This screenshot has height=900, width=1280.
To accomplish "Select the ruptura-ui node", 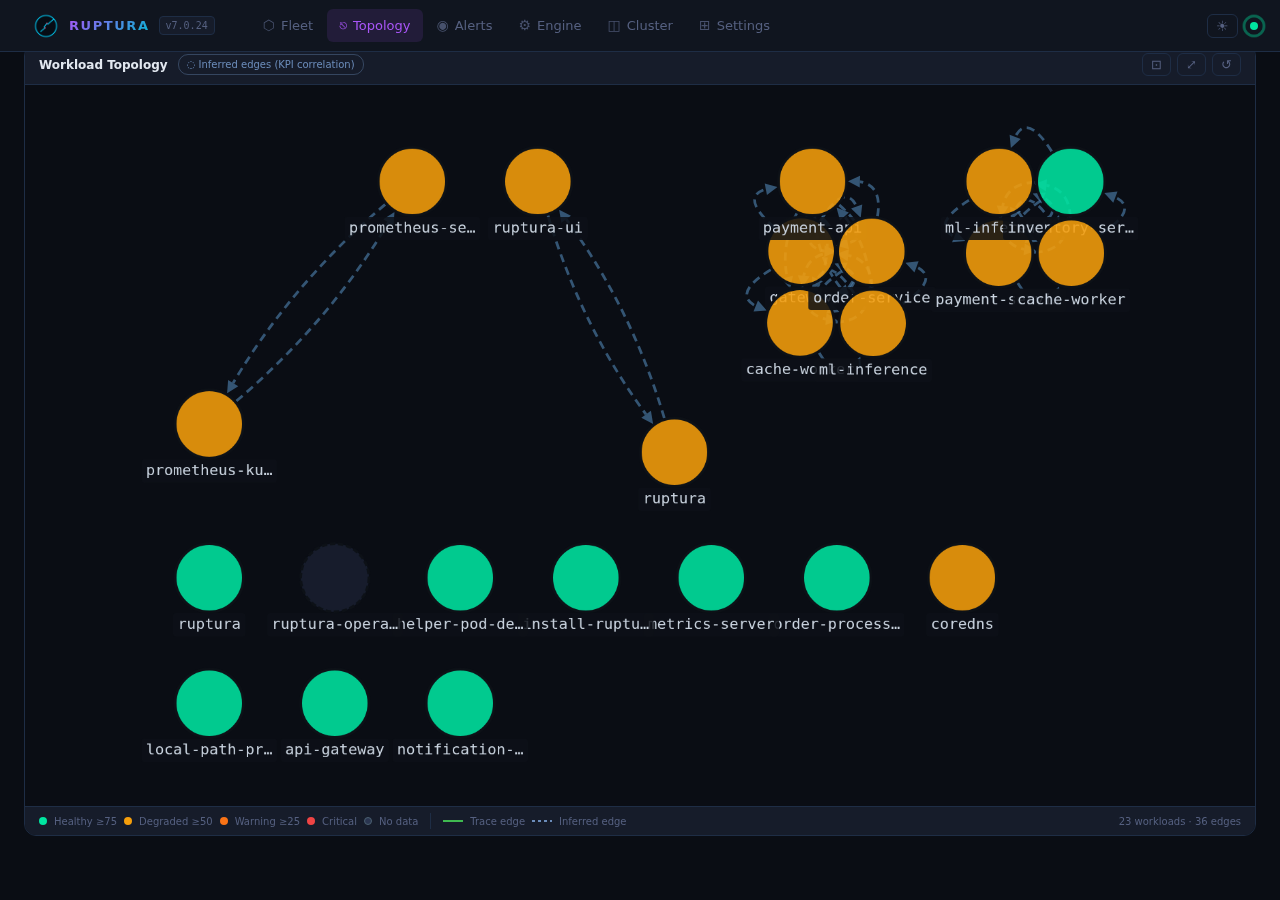I will point(538,181).
